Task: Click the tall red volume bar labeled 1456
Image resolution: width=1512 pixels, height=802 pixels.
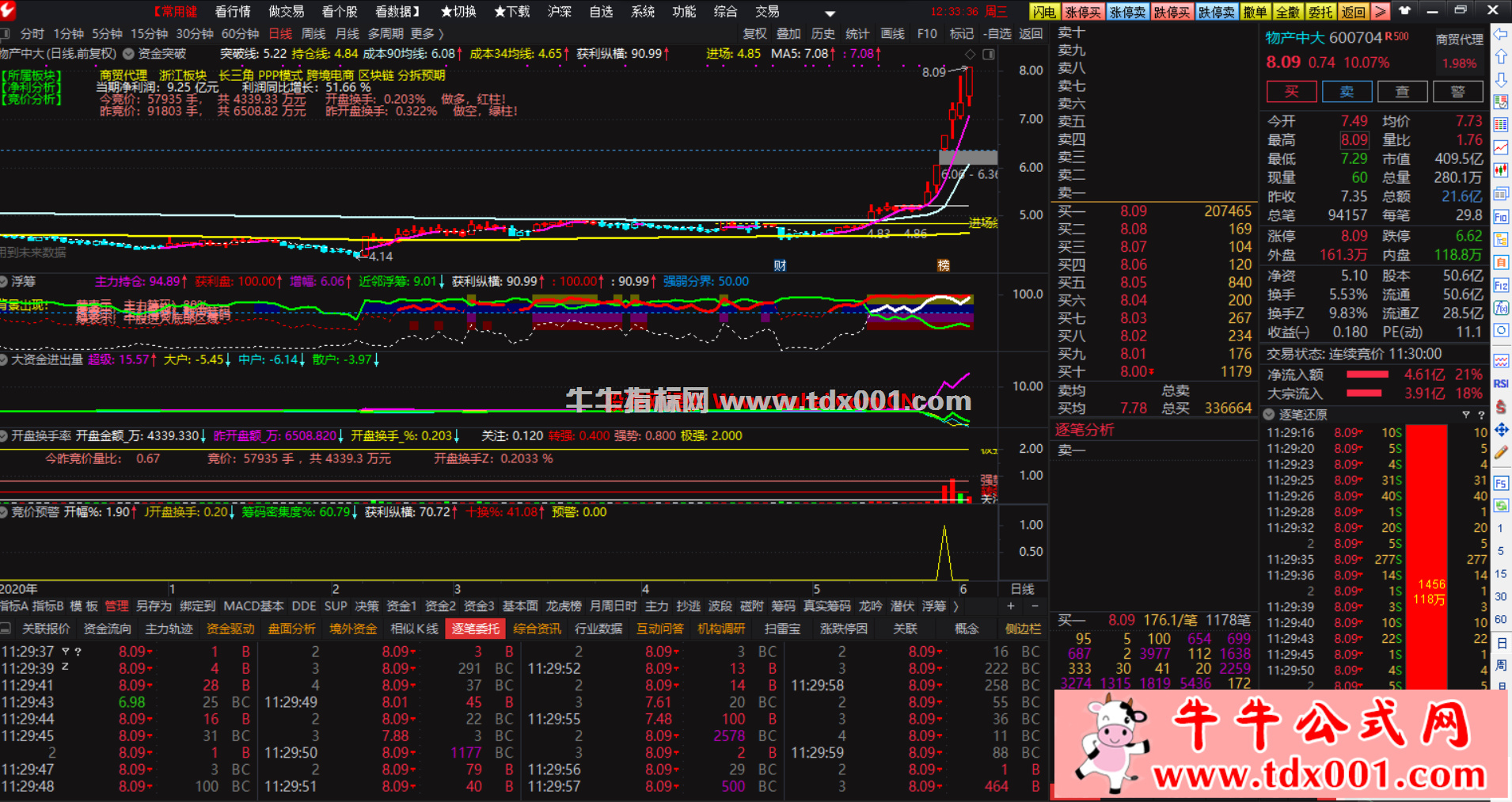Action: (1427, 557)
